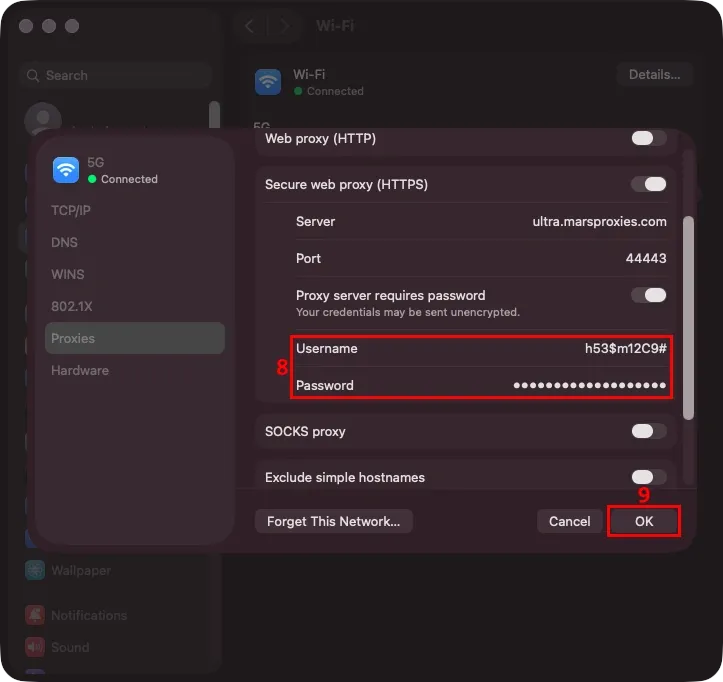The height and width of the screenshot is (682, 723).
Task: Disable Secure web proxy (HTTPS) toggle
Action: [x=649, y=184]
